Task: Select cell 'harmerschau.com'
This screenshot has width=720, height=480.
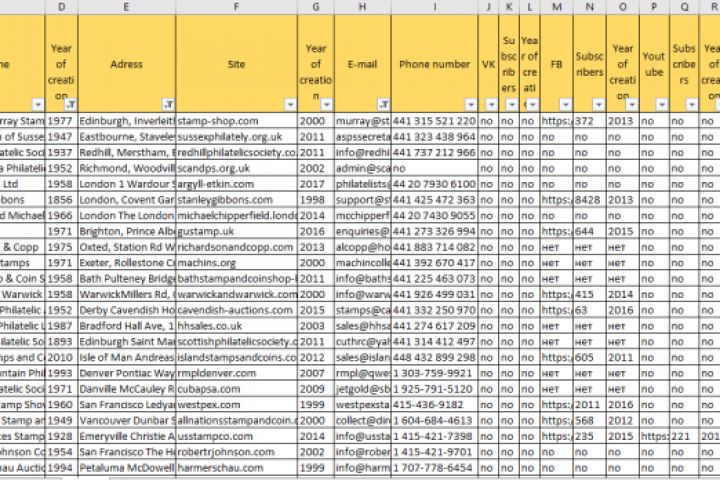Action: click(236, 468)
